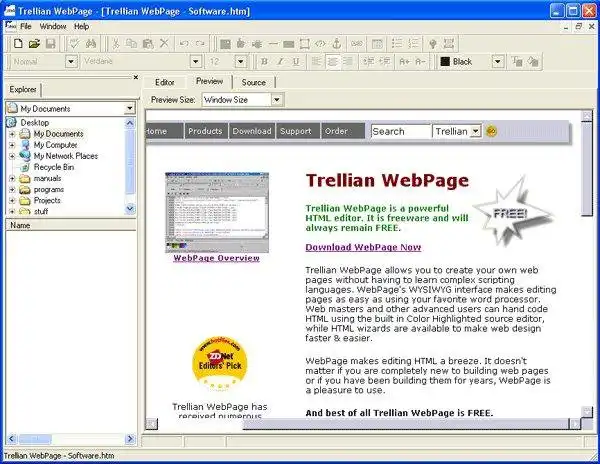
Task: Toggle Italic formatting
Action: point(280,62)
